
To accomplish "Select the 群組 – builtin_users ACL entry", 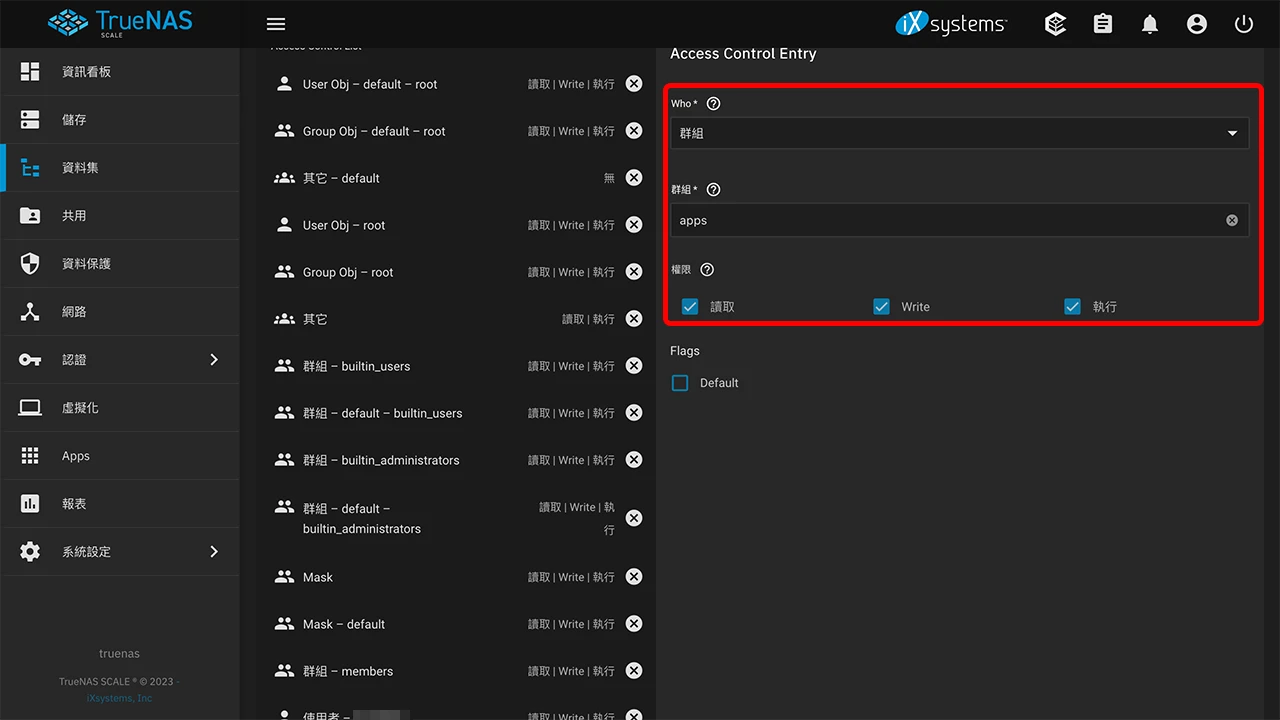I will click(x=357, y=366).
